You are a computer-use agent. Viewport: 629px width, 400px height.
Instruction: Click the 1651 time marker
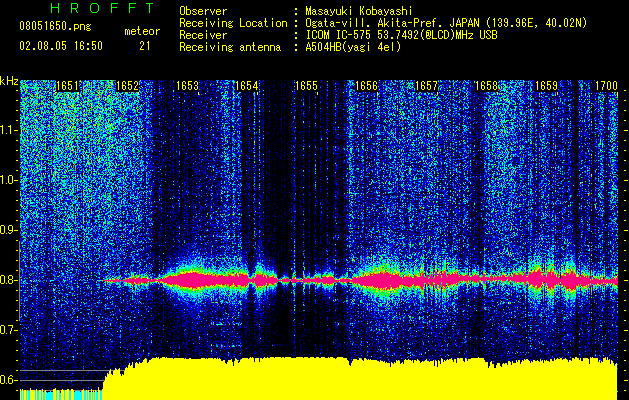tap(67, 86)
